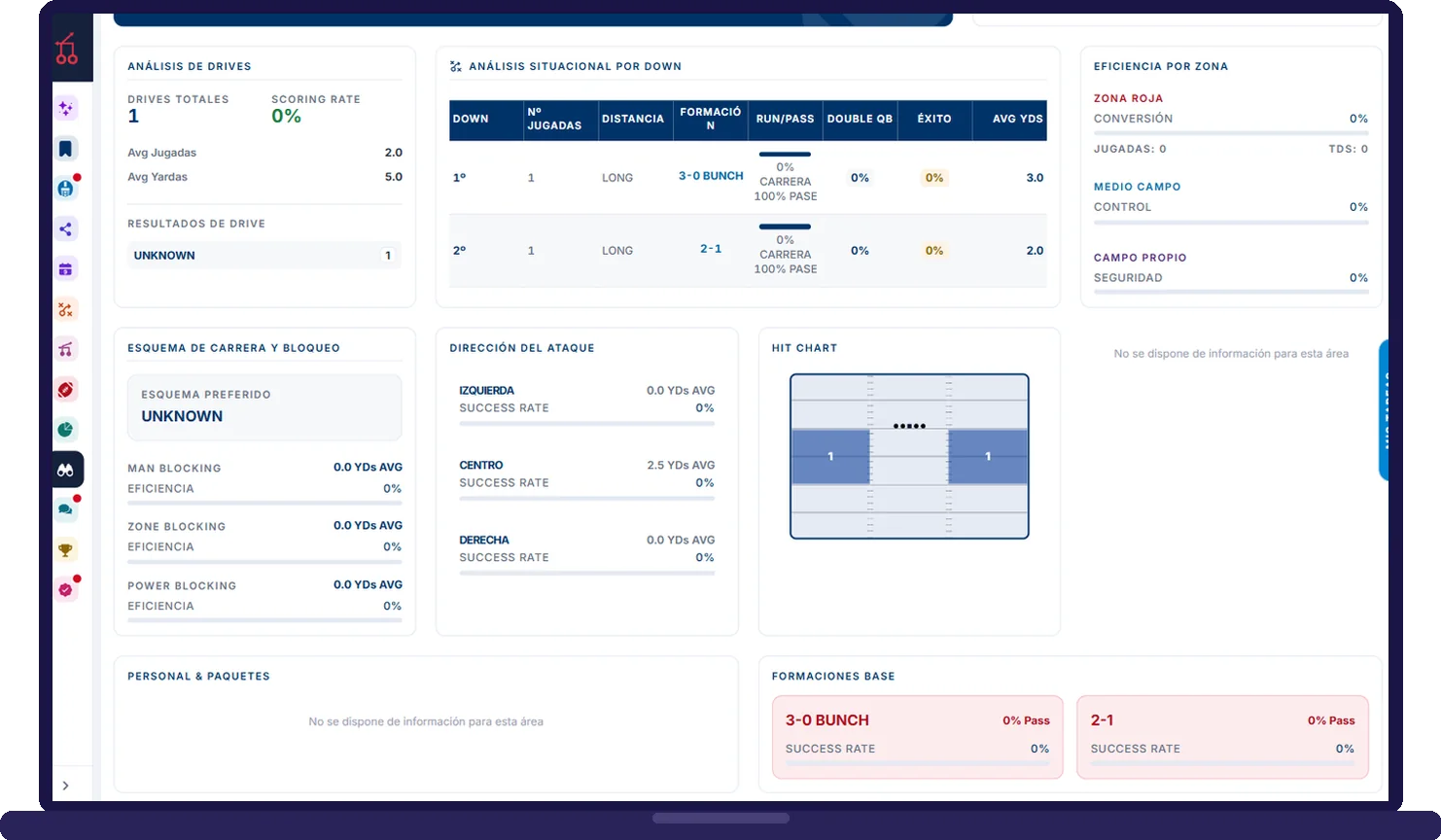
Task: Click the UNKNOWN drive result row
Action: pos(264,256)
